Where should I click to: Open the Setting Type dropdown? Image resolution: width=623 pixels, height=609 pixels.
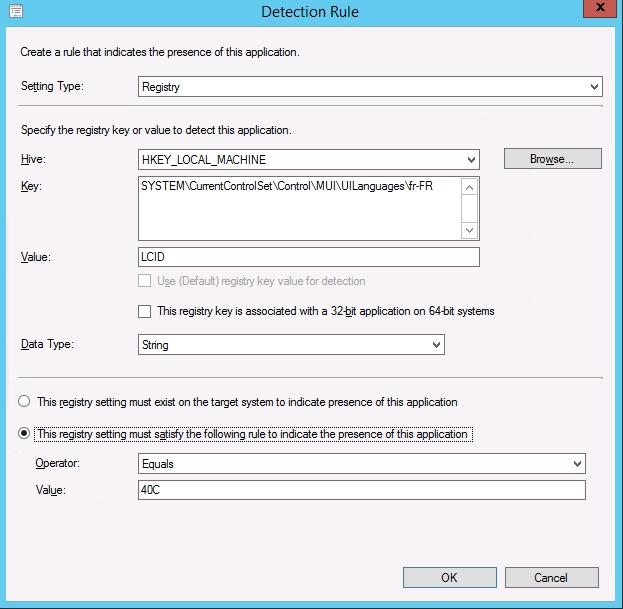pos(370,87)
